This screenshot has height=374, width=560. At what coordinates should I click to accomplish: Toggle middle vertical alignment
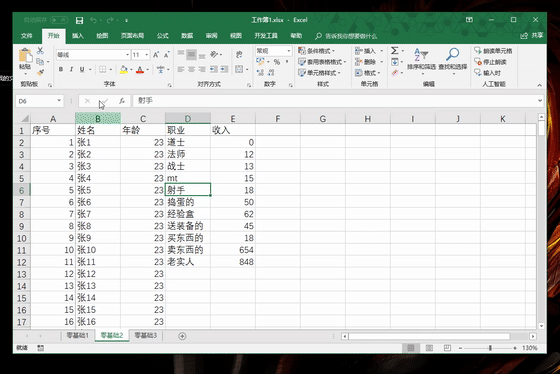[191, 55]
